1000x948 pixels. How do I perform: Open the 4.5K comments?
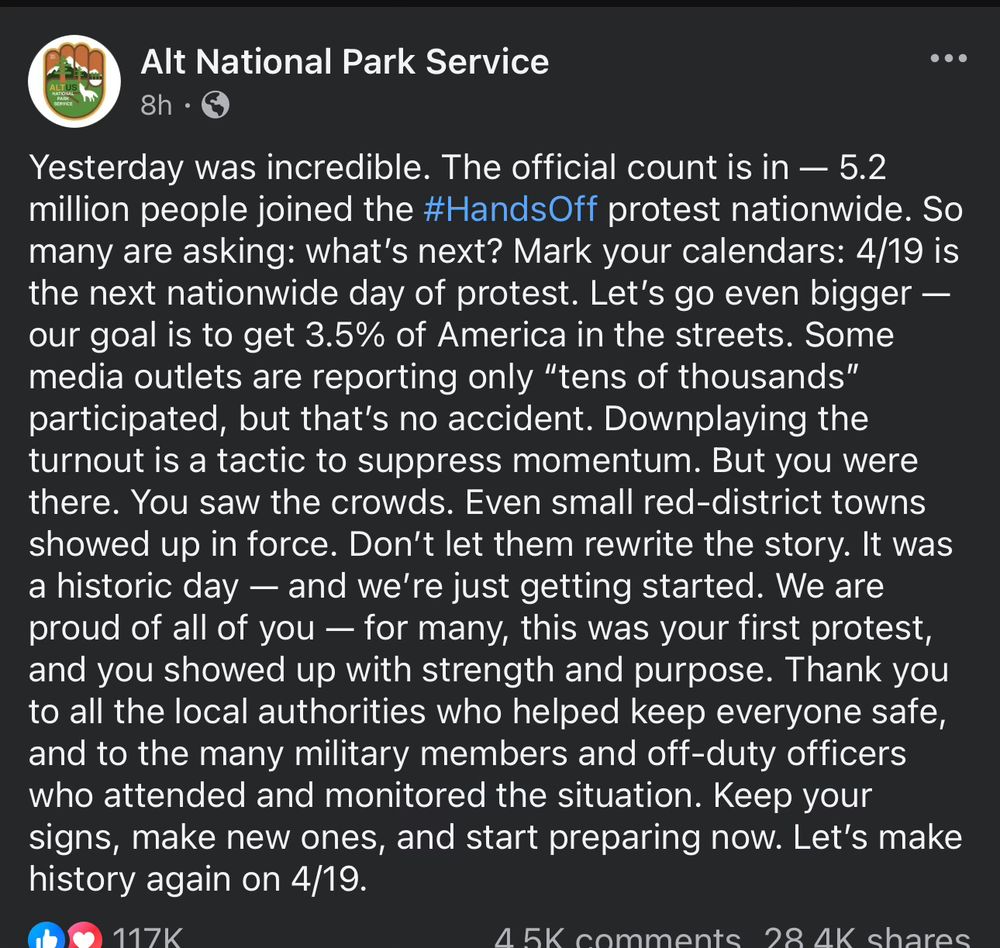click(x=616, y=938)
